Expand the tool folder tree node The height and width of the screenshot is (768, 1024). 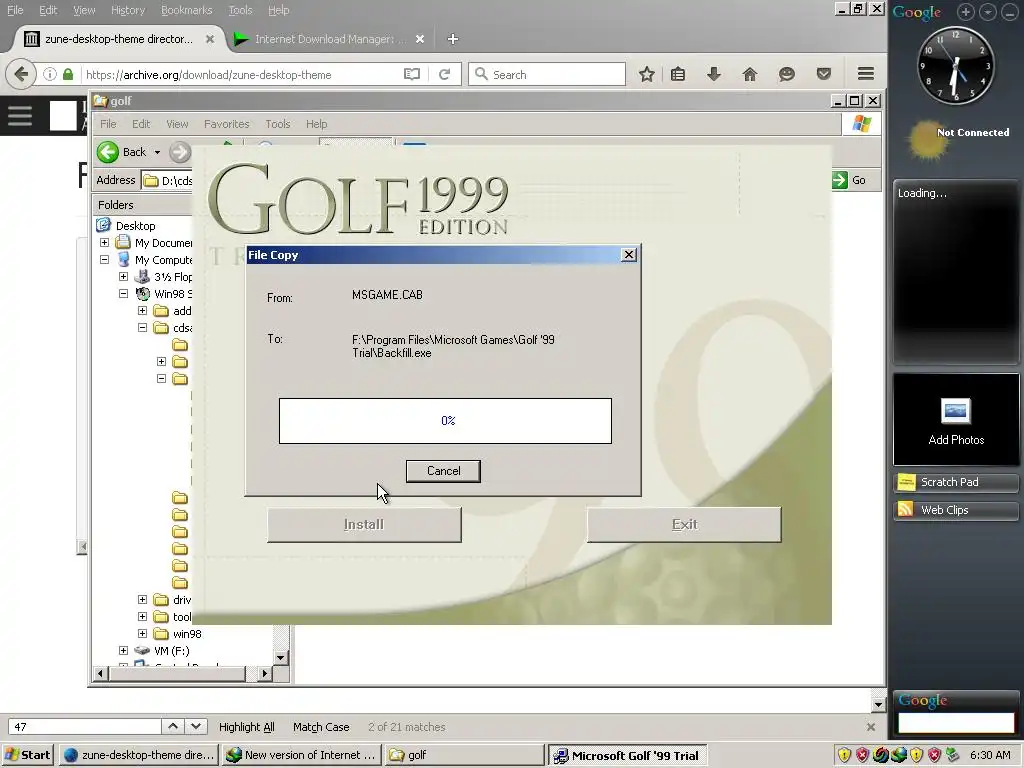142,616
